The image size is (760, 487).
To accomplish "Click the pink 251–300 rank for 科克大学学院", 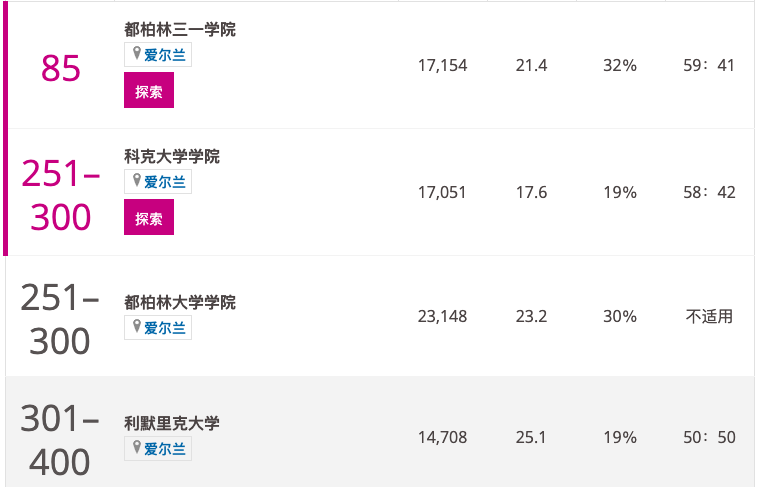I will click(x=61, y=195).
